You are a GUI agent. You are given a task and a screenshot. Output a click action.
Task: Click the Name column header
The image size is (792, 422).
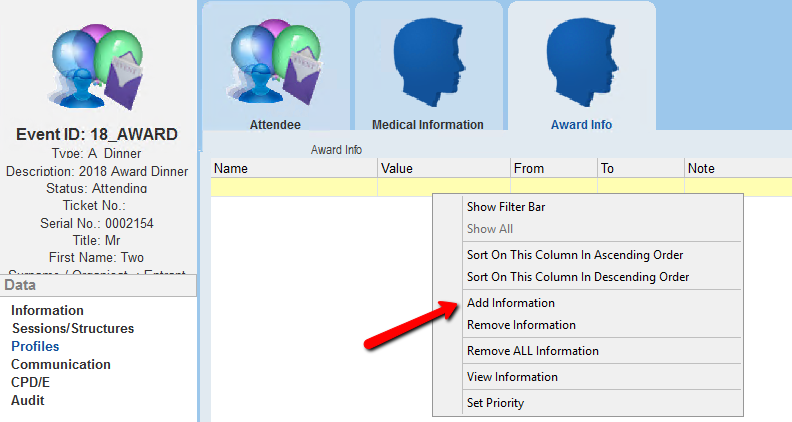231,169
